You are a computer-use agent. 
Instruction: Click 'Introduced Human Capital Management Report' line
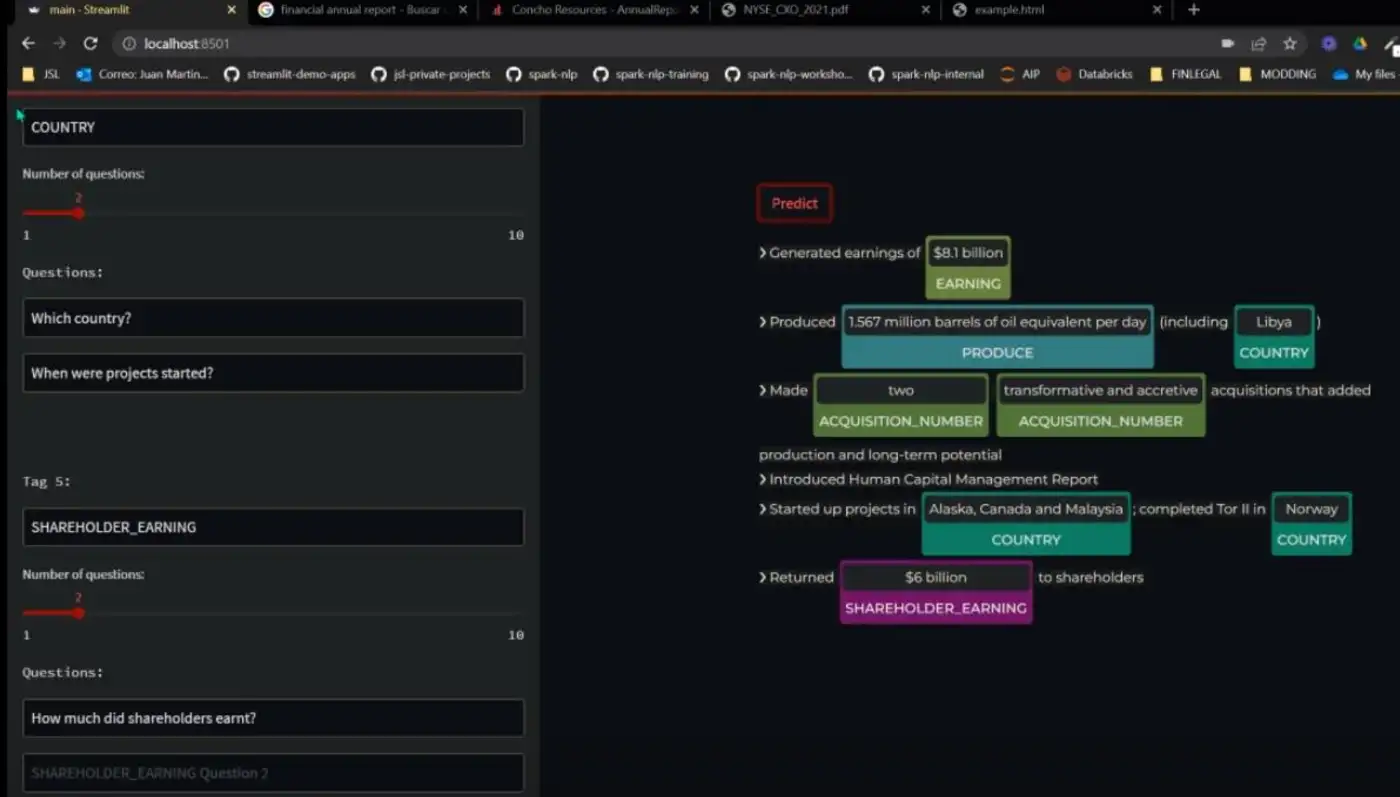tap(928, 479)
